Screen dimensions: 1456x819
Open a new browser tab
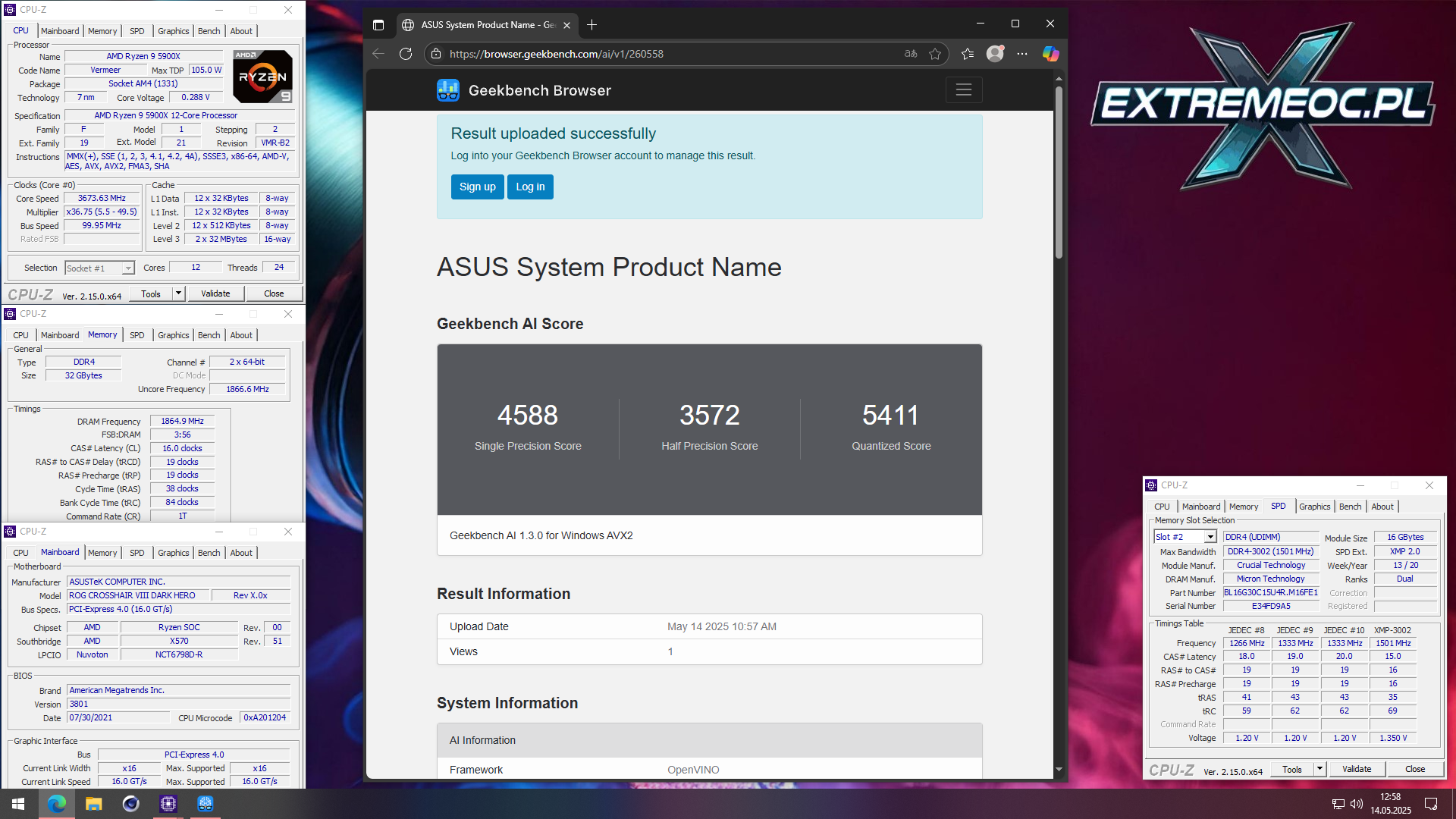(592, 25)
